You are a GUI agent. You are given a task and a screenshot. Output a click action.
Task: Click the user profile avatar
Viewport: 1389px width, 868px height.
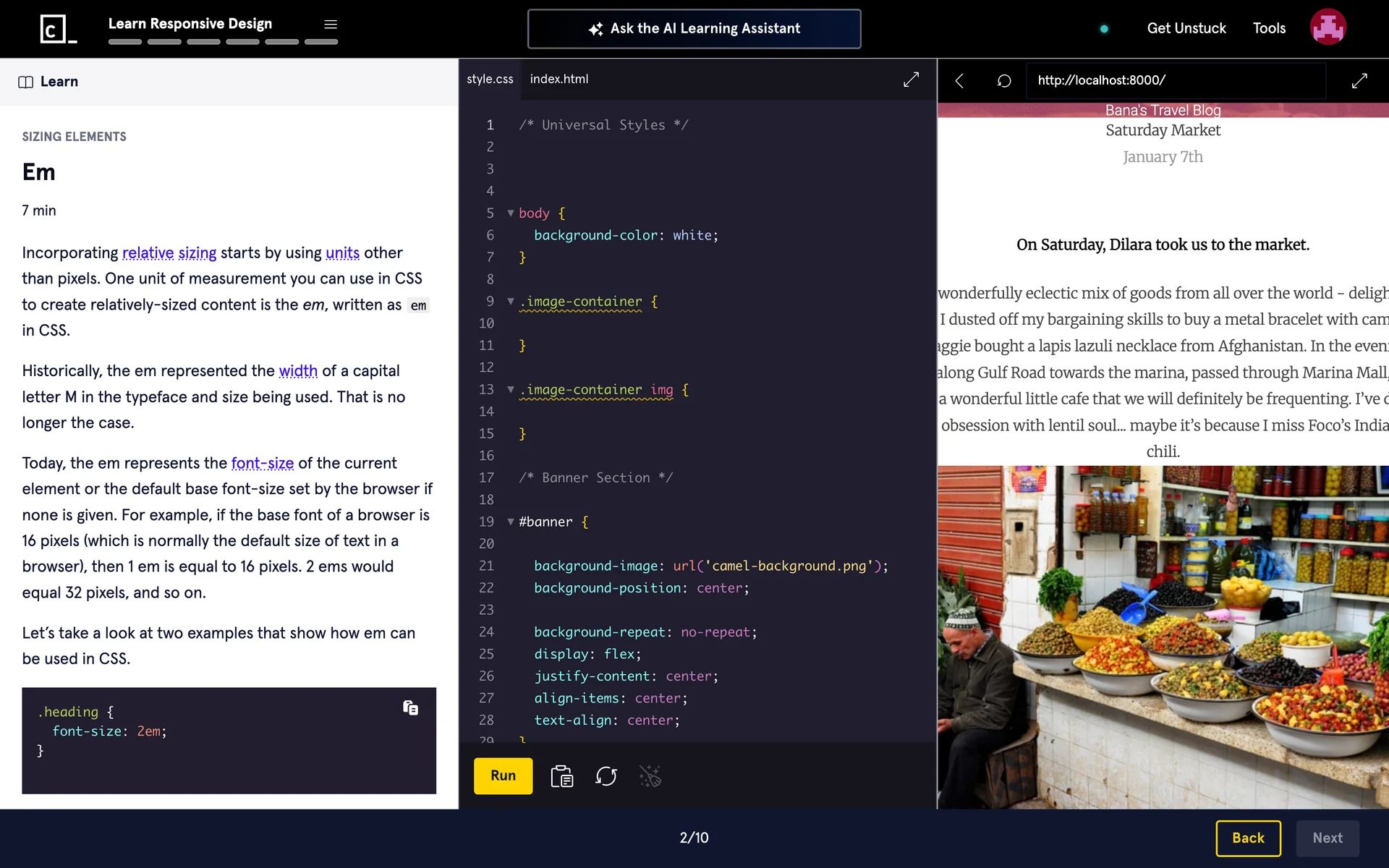coord(1328,27)
